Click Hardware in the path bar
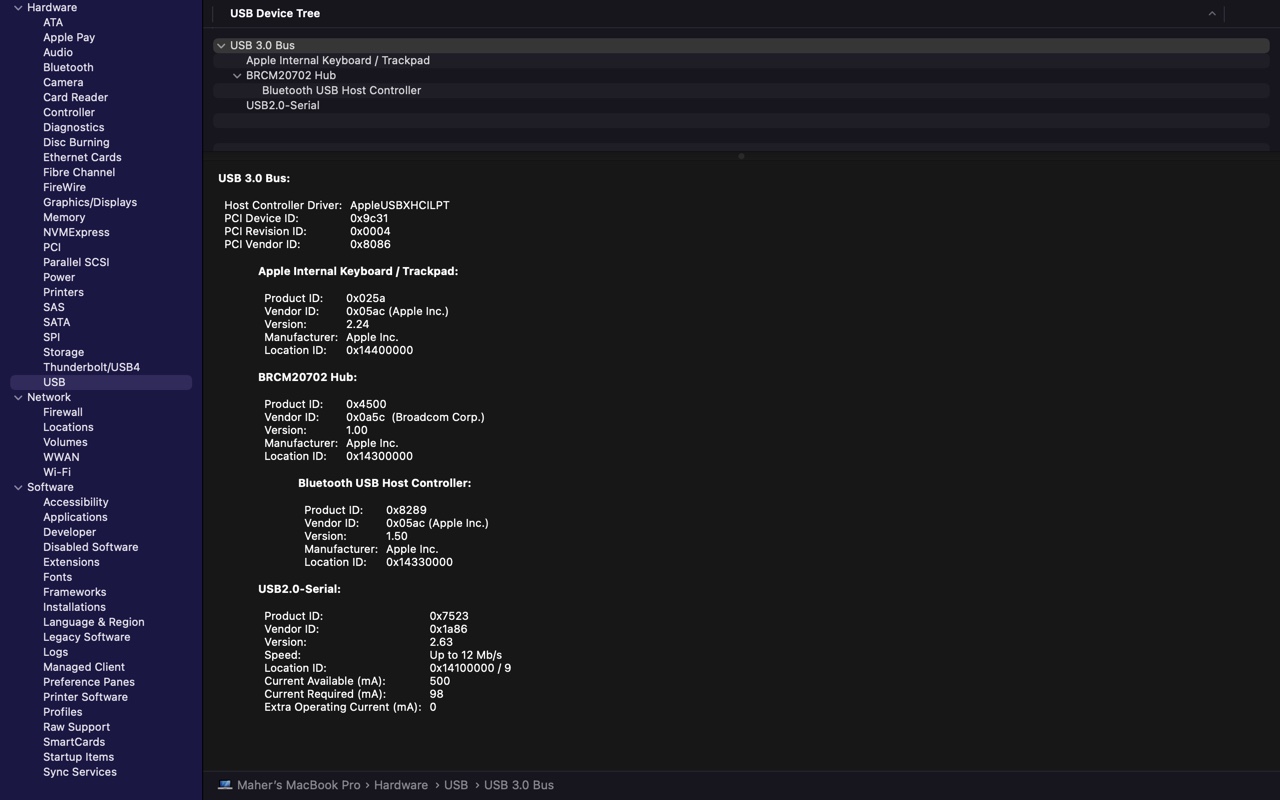Screen dimensions: 1280x800 (401, 785)
